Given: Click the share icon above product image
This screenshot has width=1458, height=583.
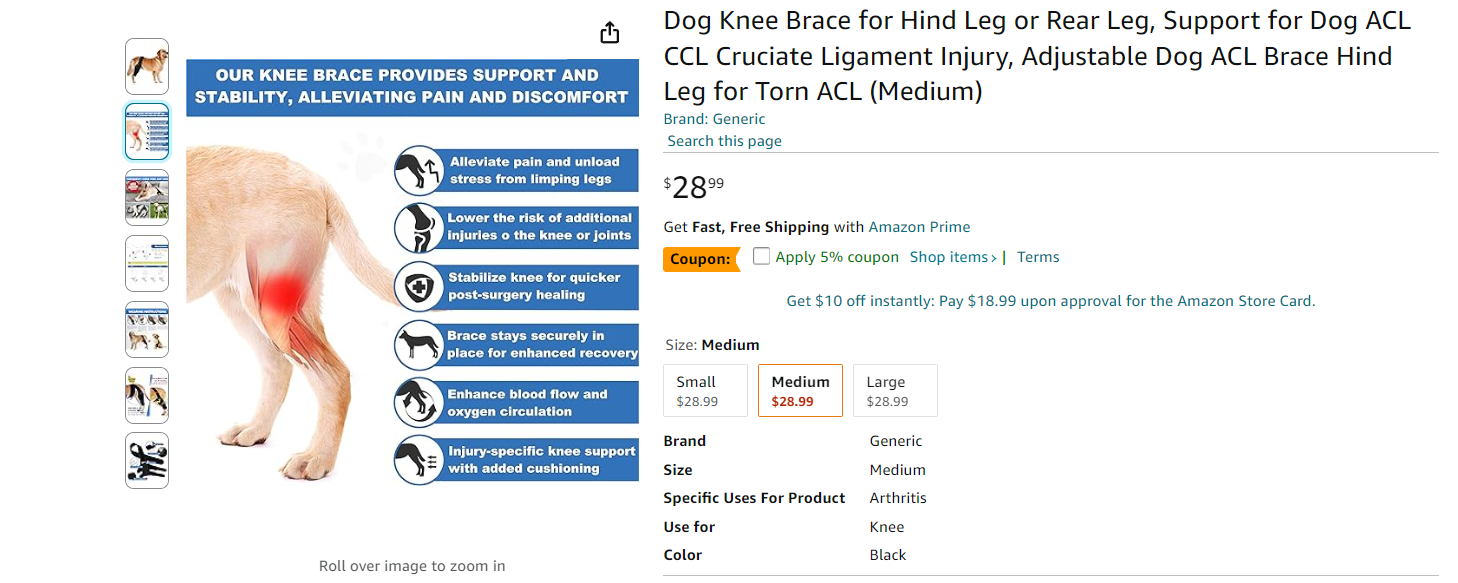Looking at the screenshot, I should 609,33.
